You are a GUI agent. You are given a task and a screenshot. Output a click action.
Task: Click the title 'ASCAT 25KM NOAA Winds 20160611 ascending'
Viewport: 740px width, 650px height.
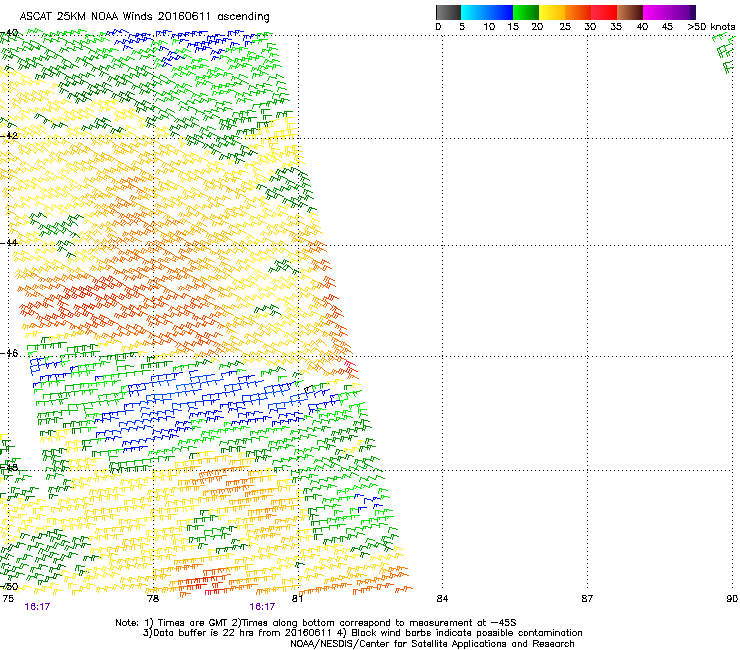[x=144, y=17]
